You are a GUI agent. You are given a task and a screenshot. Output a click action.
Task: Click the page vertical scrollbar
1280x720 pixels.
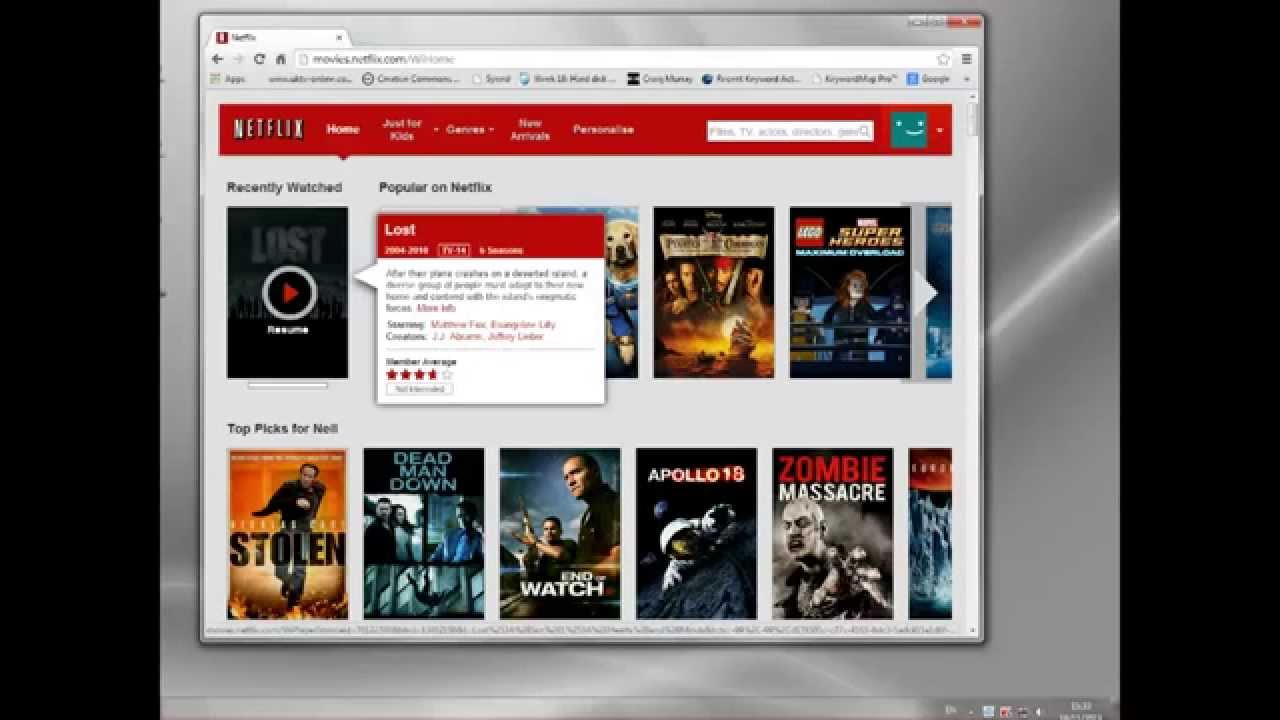[974, 118]
